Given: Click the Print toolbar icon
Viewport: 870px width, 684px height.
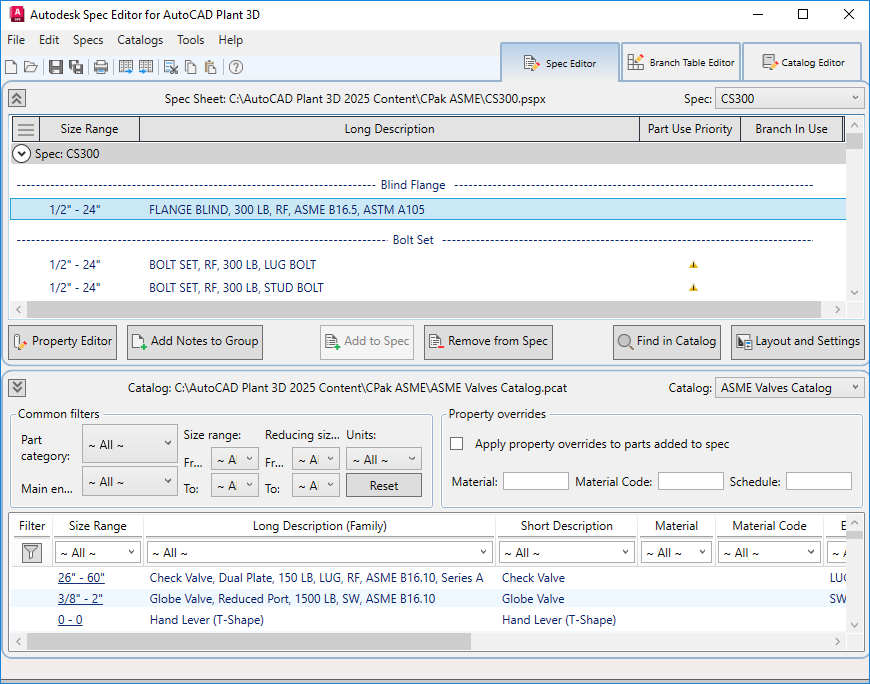Looking at the screenshot, I should tap(101, 67).
